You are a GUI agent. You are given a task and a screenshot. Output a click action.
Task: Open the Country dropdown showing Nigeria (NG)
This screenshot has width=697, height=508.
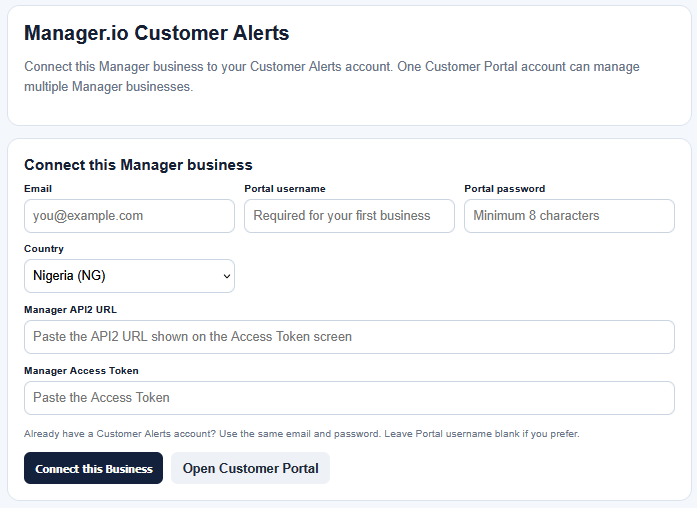point(129,276)
